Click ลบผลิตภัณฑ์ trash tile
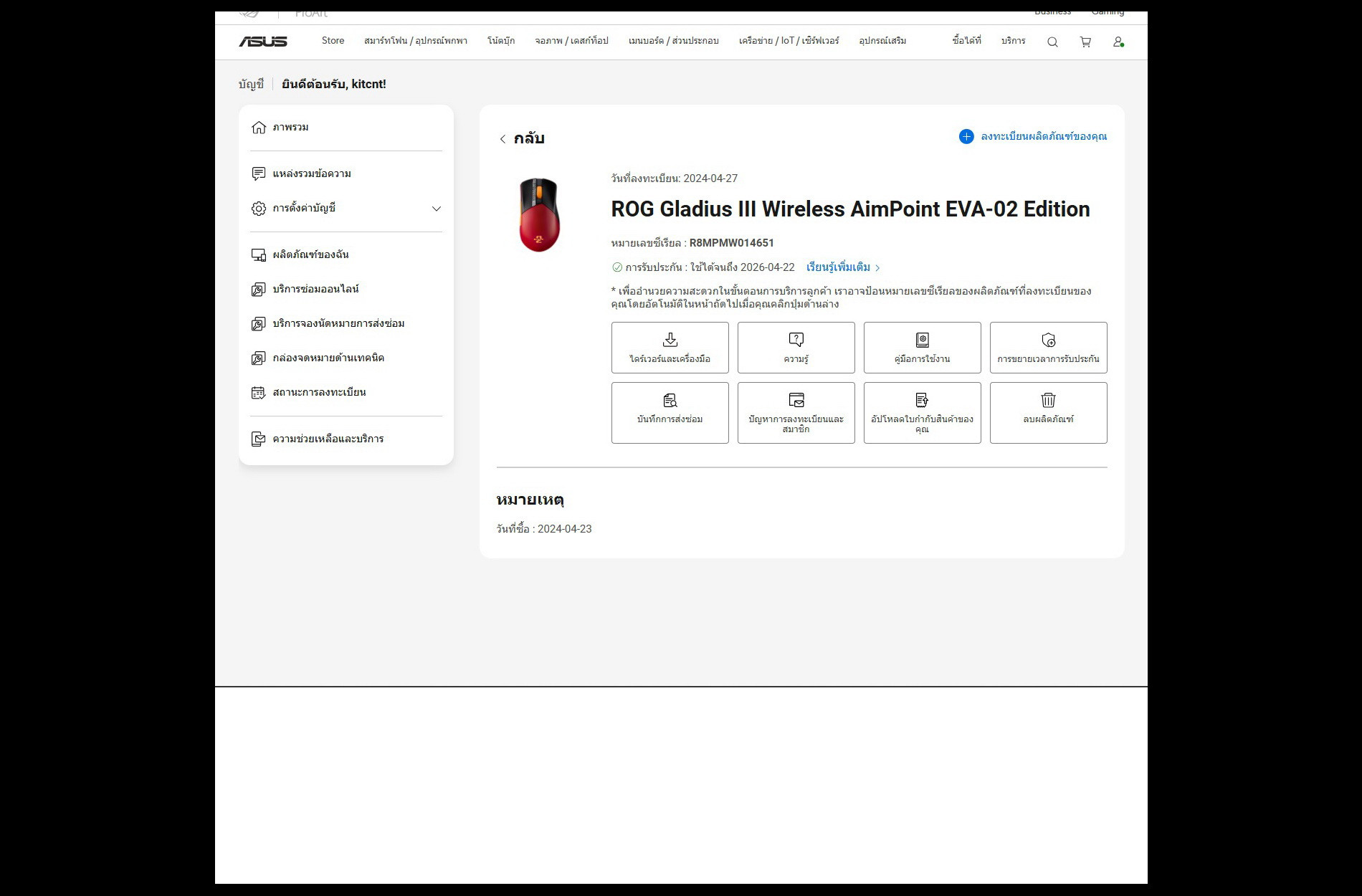Image resolution: width=1362 pixels, height=896 pixels. pos(1048,412)
